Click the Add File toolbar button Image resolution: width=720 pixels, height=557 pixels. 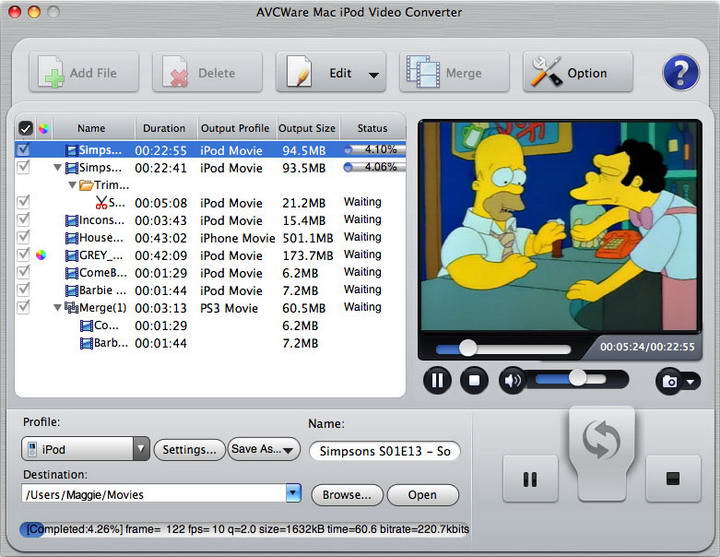click(x=84, y=72)
